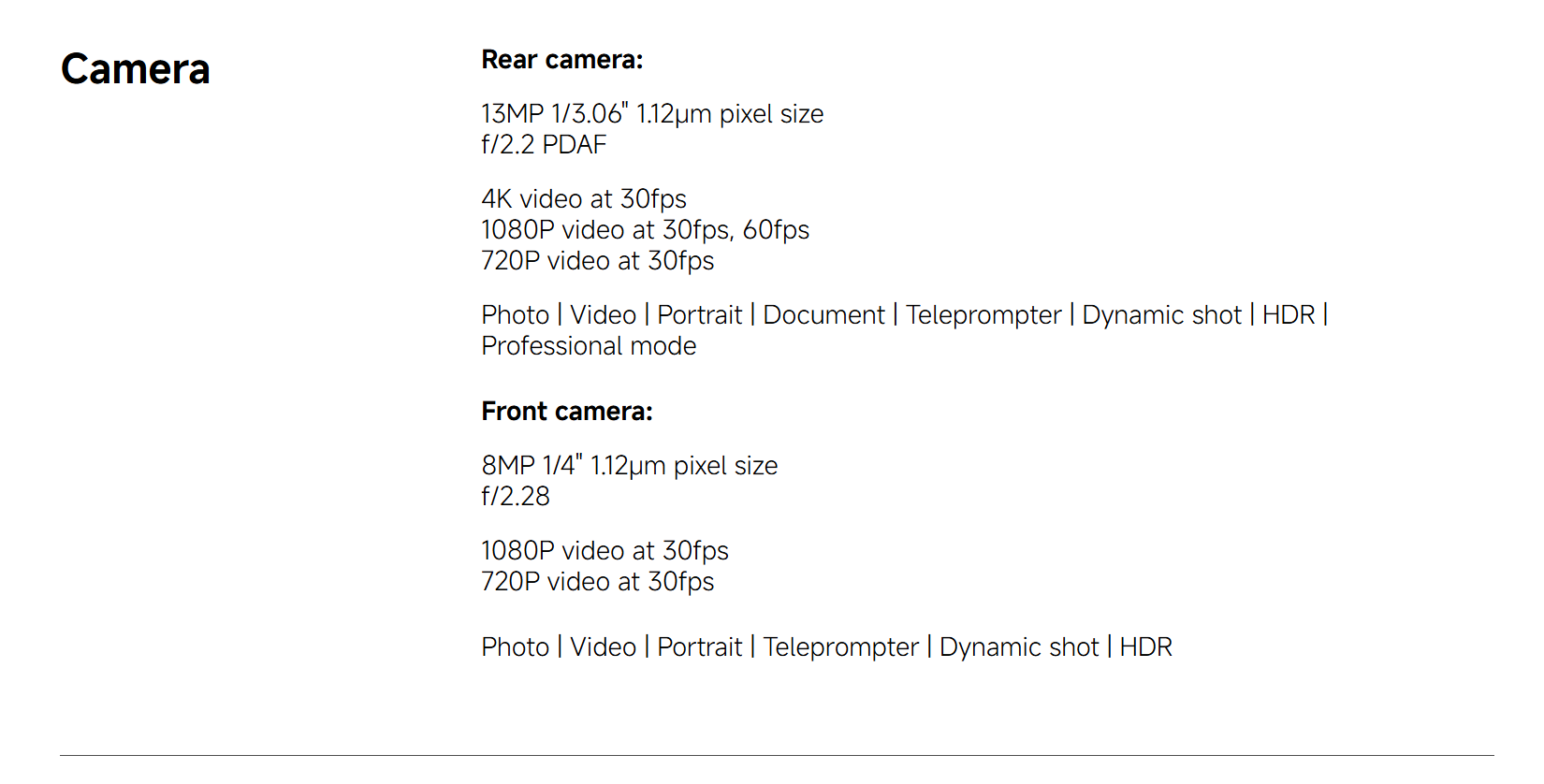Select the 8MP 1/4" pixel size line
The height and width of the screenshot is (784, 1544).
tap(629, 466)
